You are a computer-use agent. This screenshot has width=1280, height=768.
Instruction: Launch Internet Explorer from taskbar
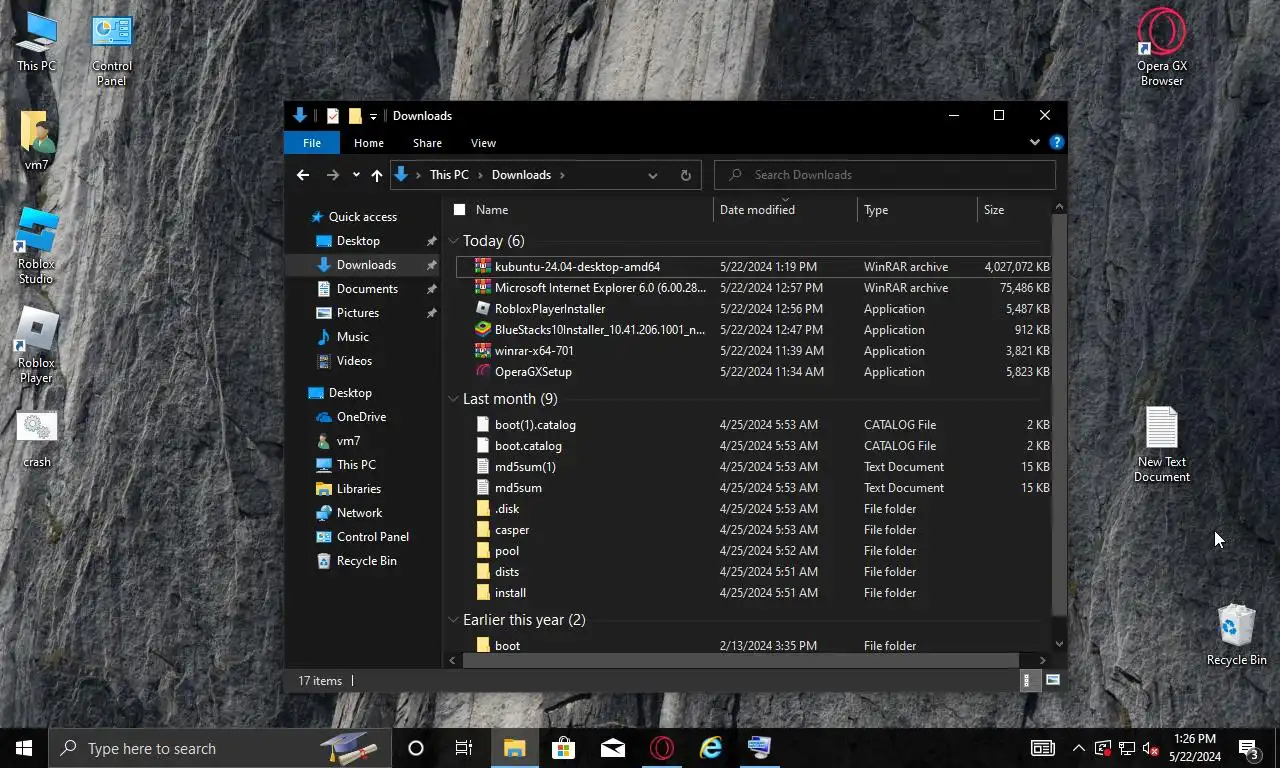pyautogui.click(x=711, y=748)
